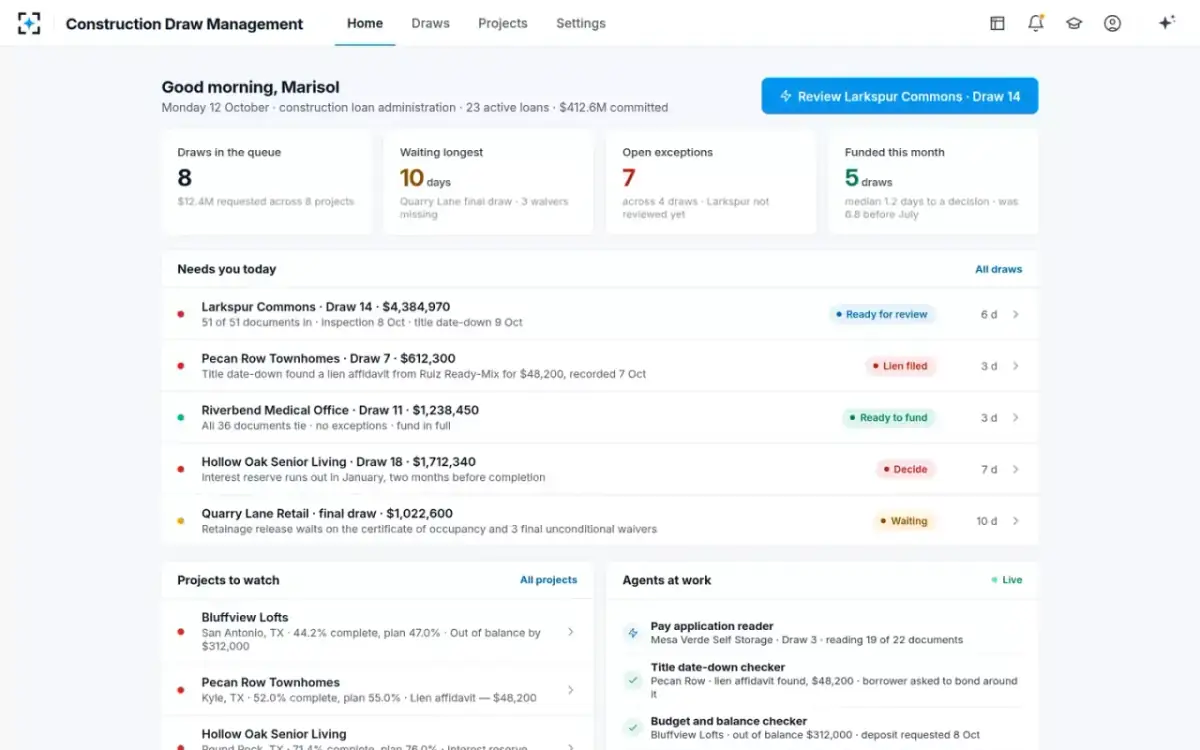Viewport: 1200px width, 750px height.
Task: Open the user account icon
Action: click(x=1112, y=23)
